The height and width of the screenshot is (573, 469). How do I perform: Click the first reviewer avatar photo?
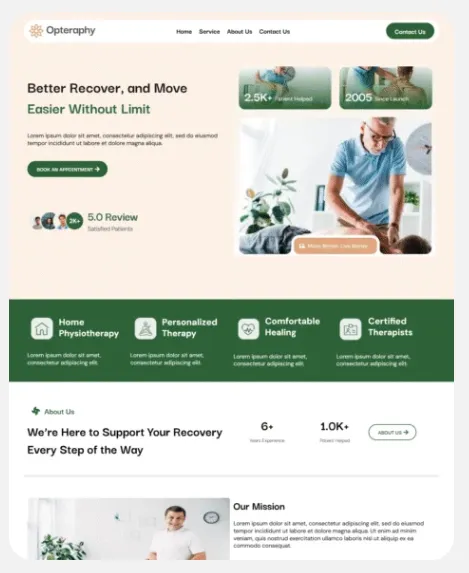(37, 222)
